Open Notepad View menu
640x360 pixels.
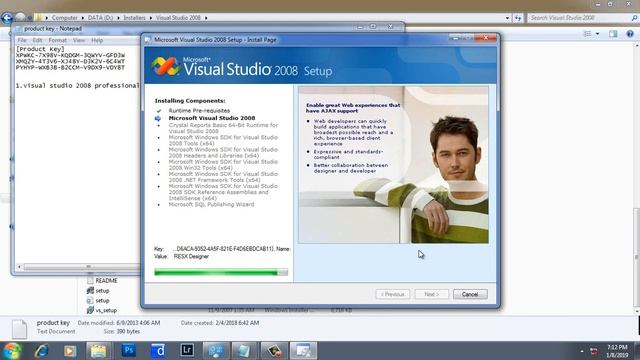79,40
